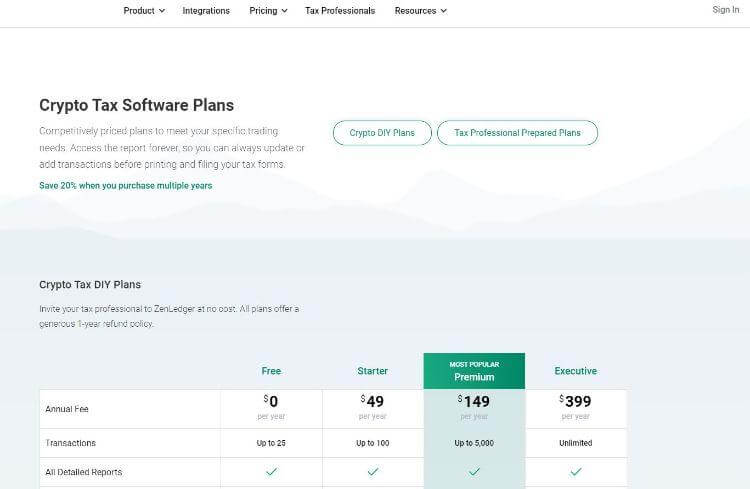
Task: Select Tax Professional Prepared Plans button
Action: click(x=517, y=133)
